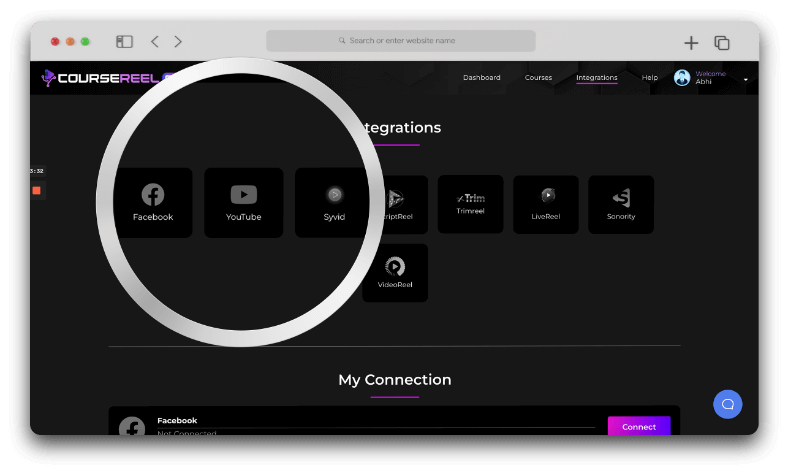This screenshot has height=474, width=791.
Task: Click the Facebook icon in My Connection
Action: point(132,427)
